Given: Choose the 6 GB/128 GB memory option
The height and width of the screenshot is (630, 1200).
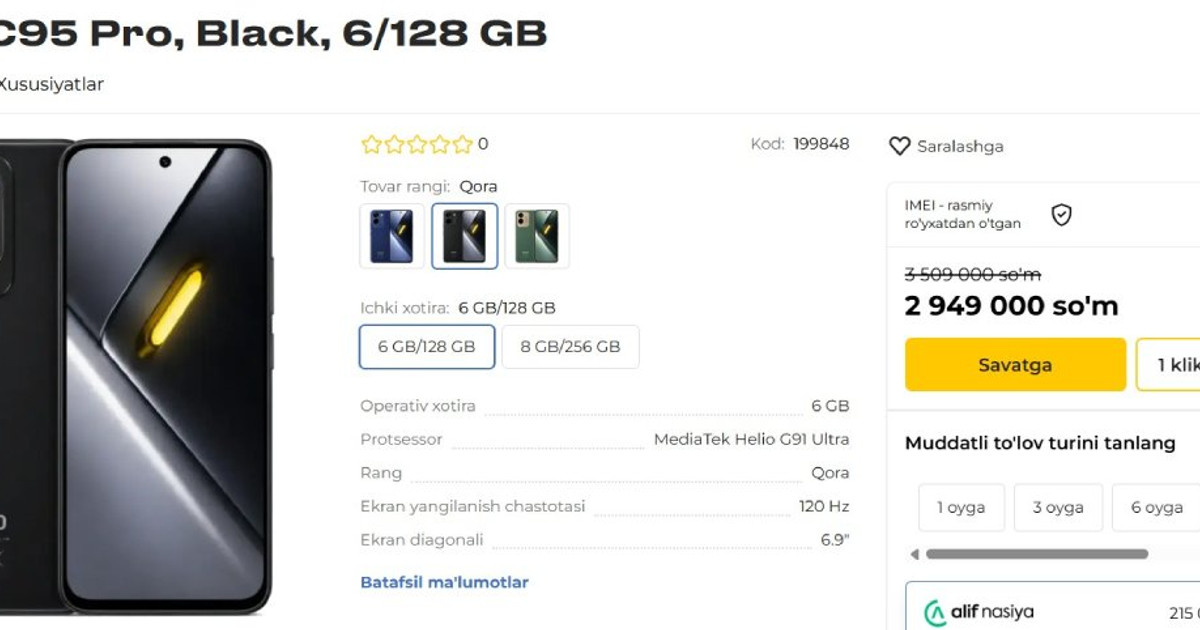Looking at the screenshot, I should click(x=427, y=347).
